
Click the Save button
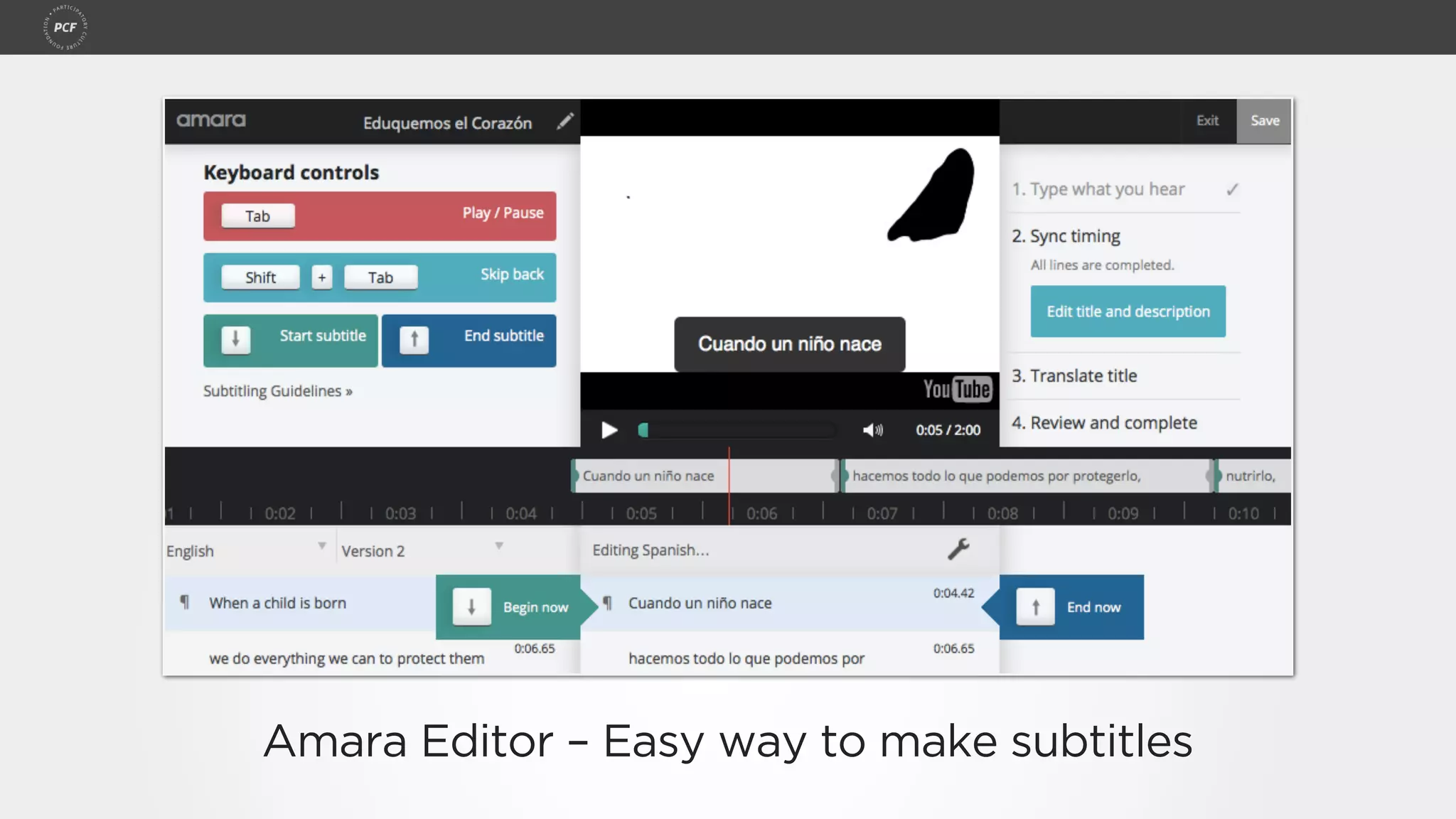[1264, 121]
